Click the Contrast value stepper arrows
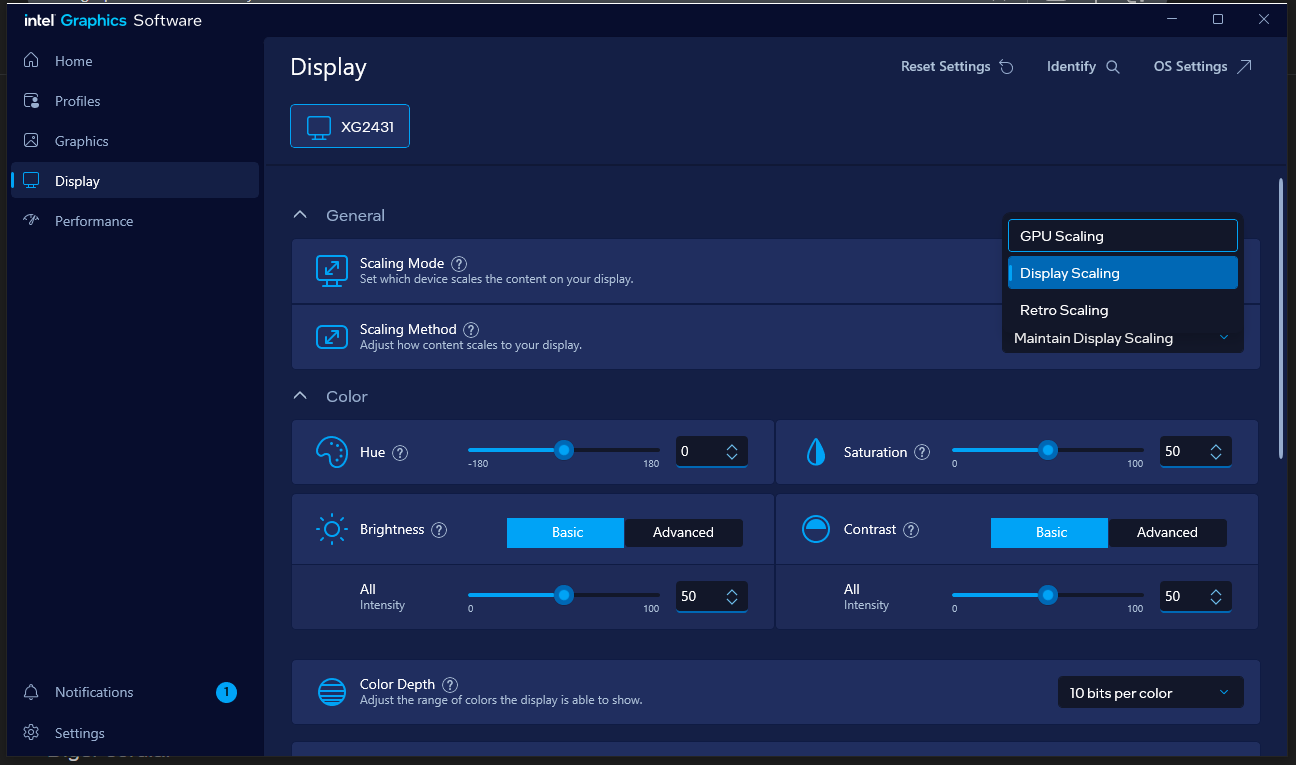The width and height of the screenshot is (1296, 765). point(1216,597)
